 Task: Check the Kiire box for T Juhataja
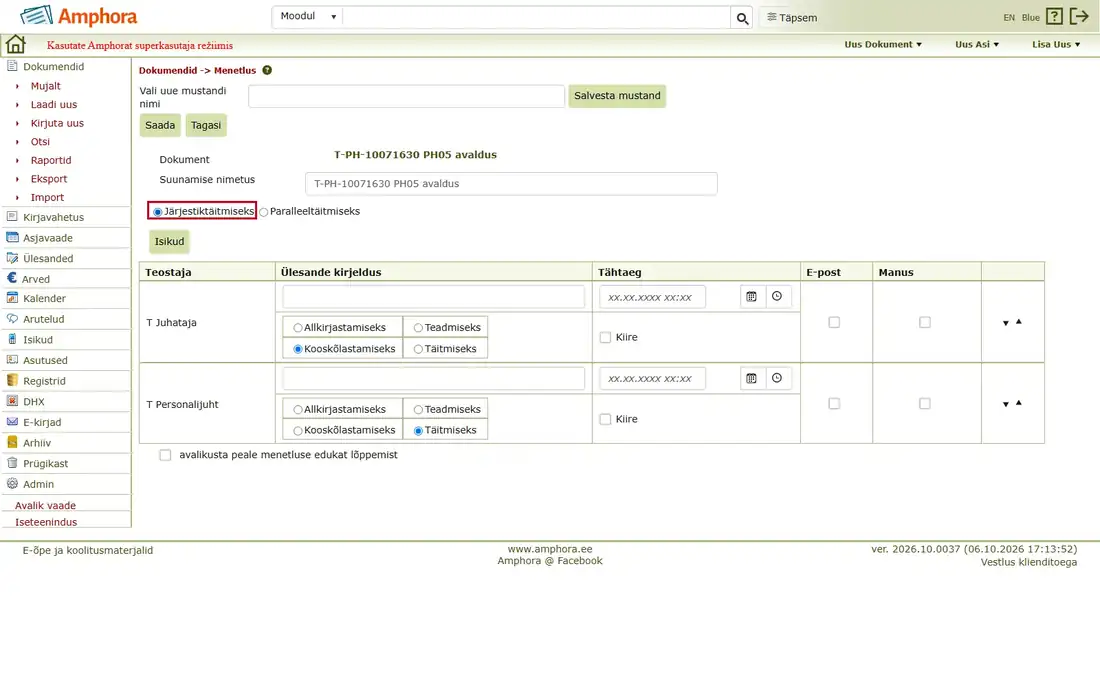pyautogui.click(x=605, y=337)
